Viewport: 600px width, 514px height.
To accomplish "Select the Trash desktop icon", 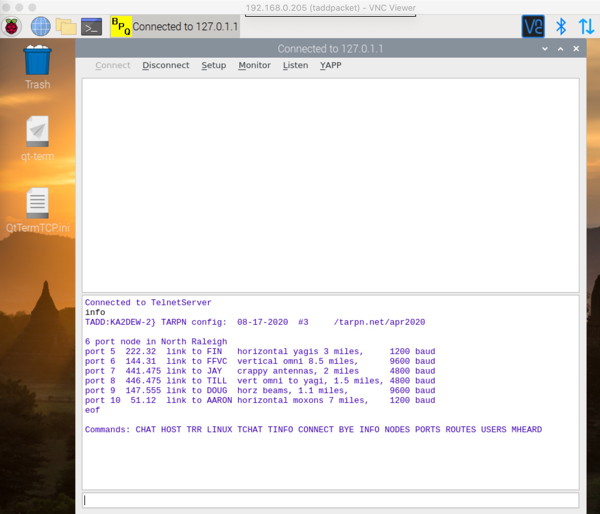I will (x=38, y=67).
